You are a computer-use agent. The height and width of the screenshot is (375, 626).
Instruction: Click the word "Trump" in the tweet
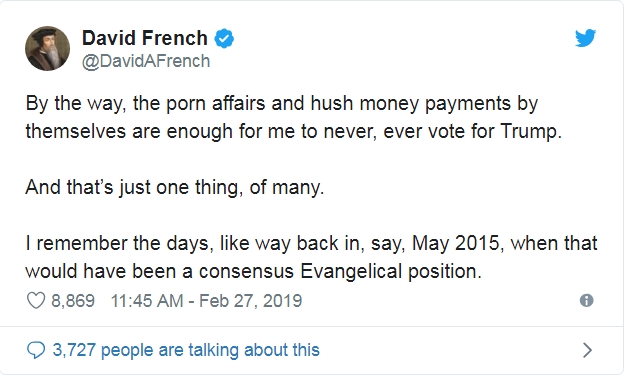[x=529, y=131]
